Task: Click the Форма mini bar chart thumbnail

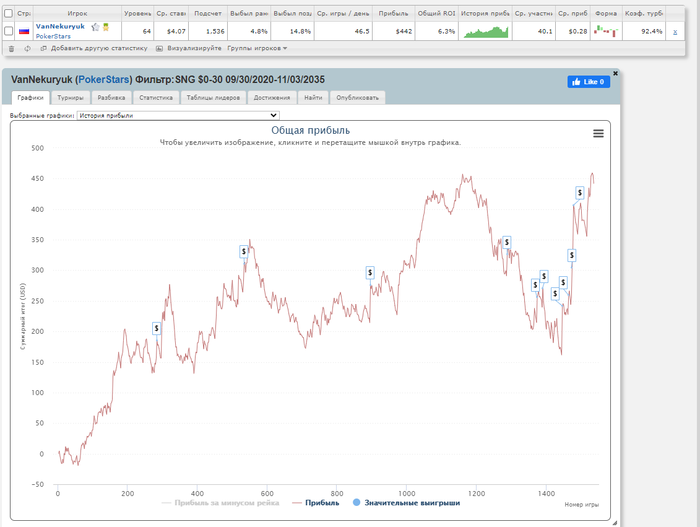Action: click(x=606, y=31)
